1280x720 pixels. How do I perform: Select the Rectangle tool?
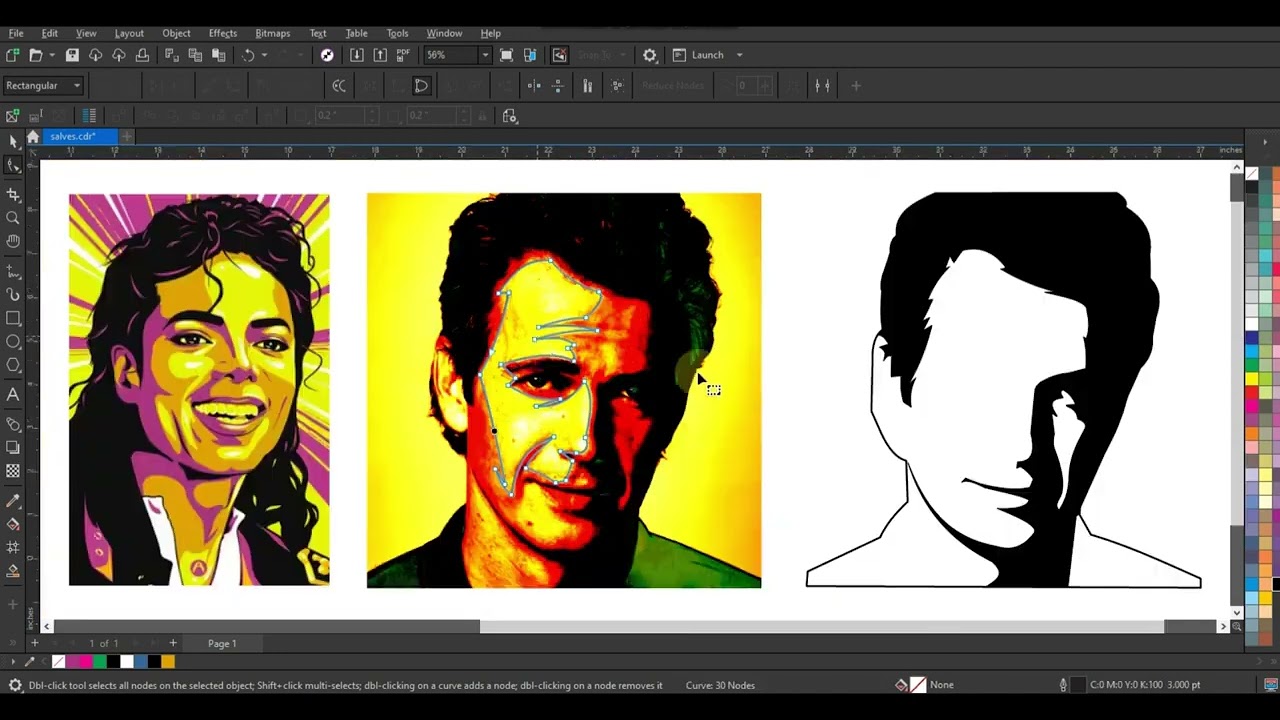click(x=13, y=319)
